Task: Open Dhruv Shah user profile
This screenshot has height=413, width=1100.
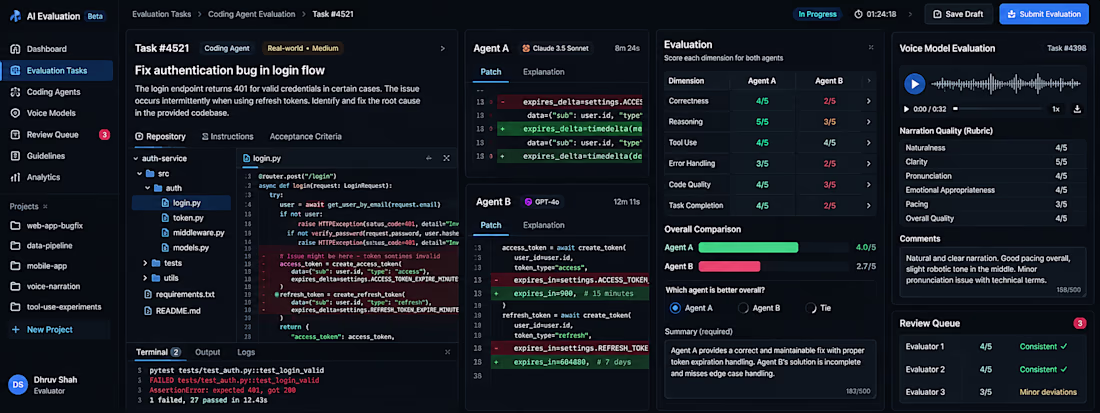Action: [x=43, y=384]
